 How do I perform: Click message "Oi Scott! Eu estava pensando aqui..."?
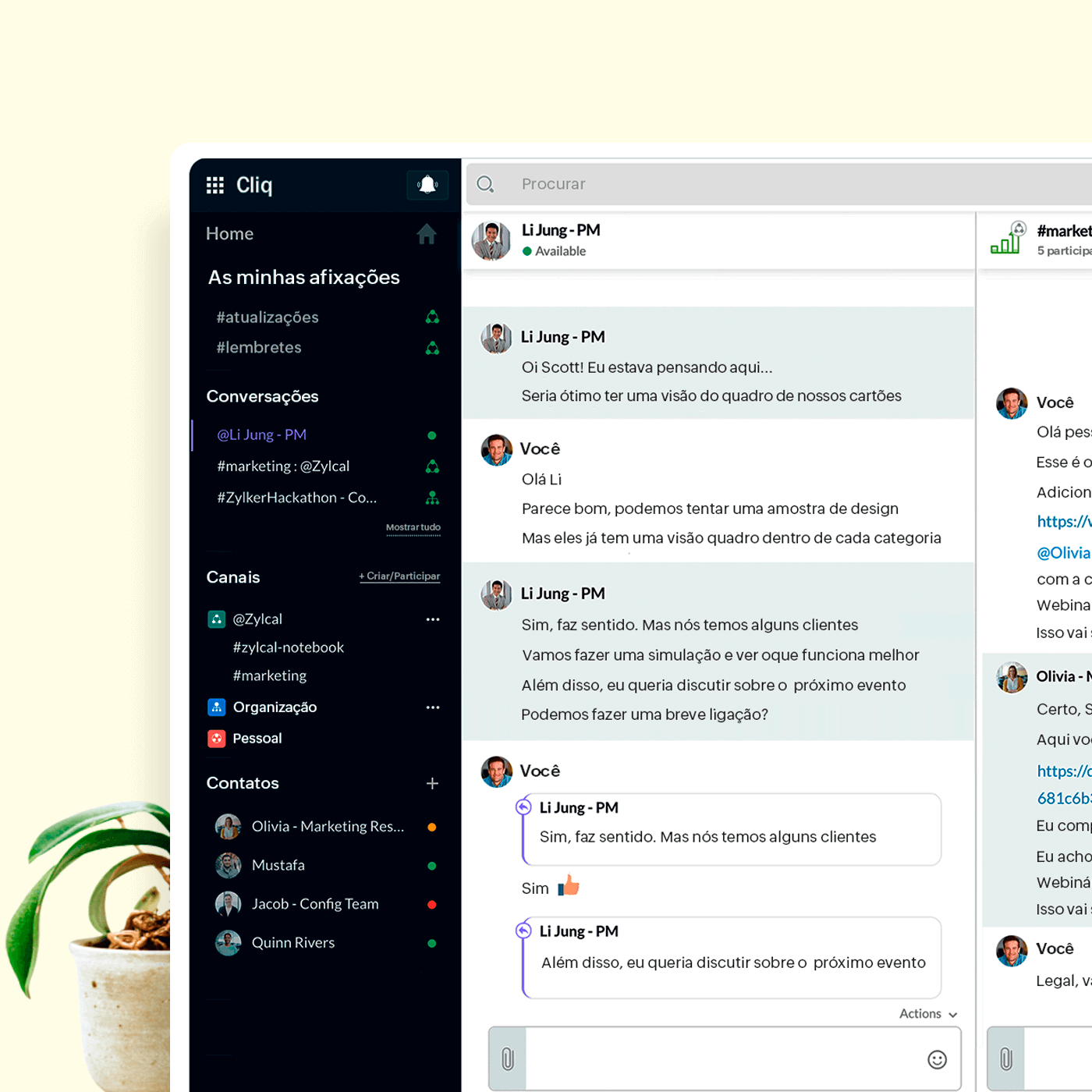(647, 367)
